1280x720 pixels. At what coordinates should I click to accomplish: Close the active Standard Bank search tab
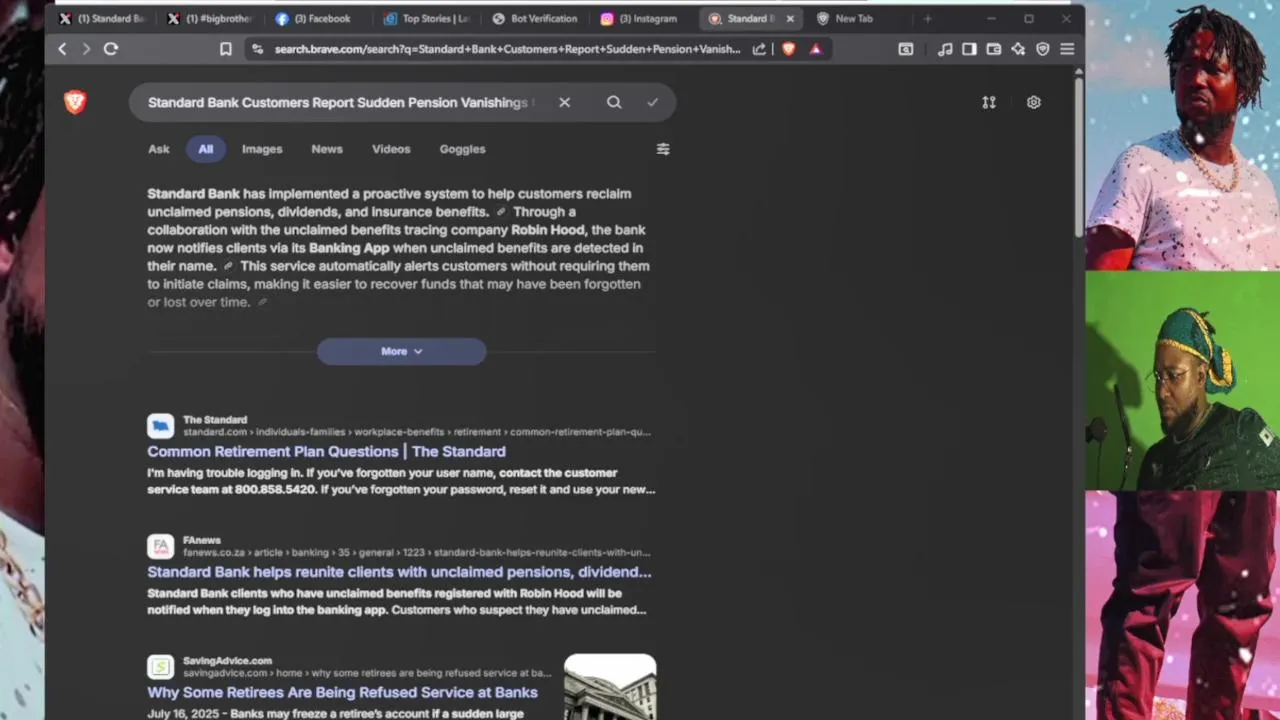pos(790,18)
